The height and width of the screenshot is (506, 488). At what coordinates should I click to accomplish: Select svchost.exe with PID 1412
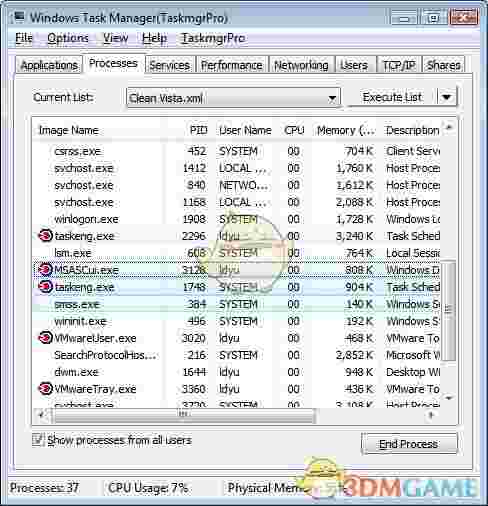tap(237, 168)
